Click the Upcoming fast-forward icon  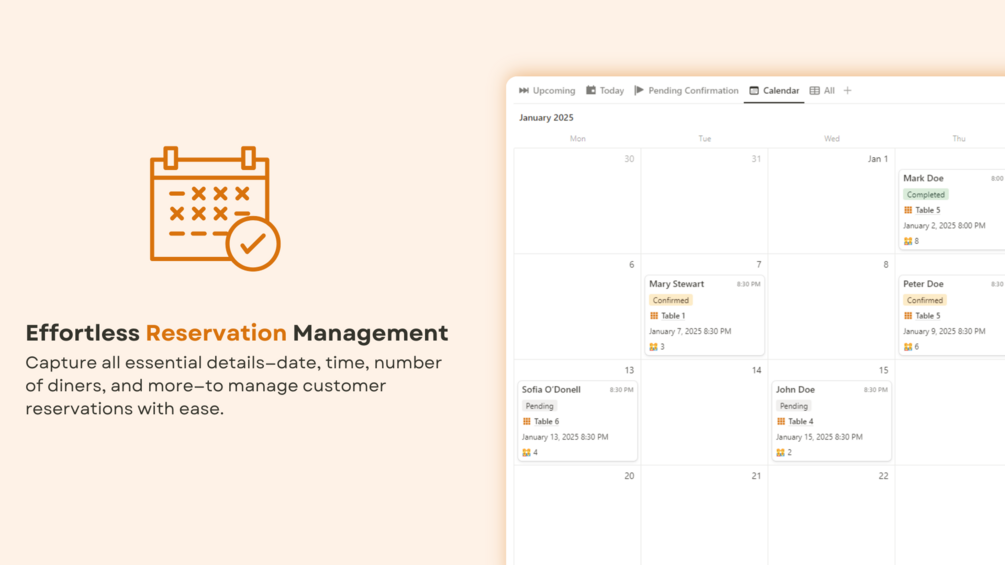[524, 90]
